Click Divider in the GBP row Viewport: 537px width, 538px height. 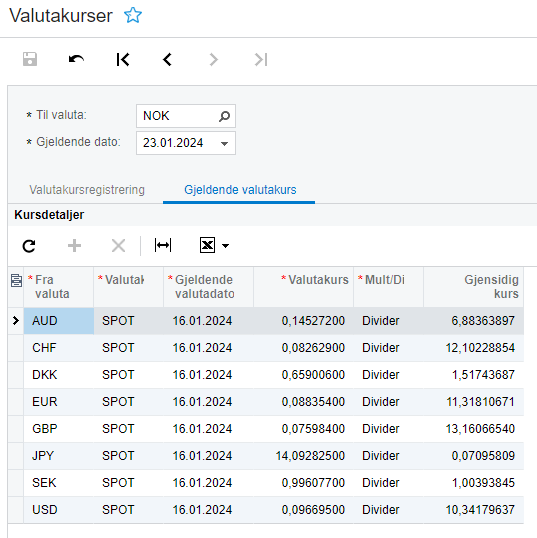click(x=381, y=429)
